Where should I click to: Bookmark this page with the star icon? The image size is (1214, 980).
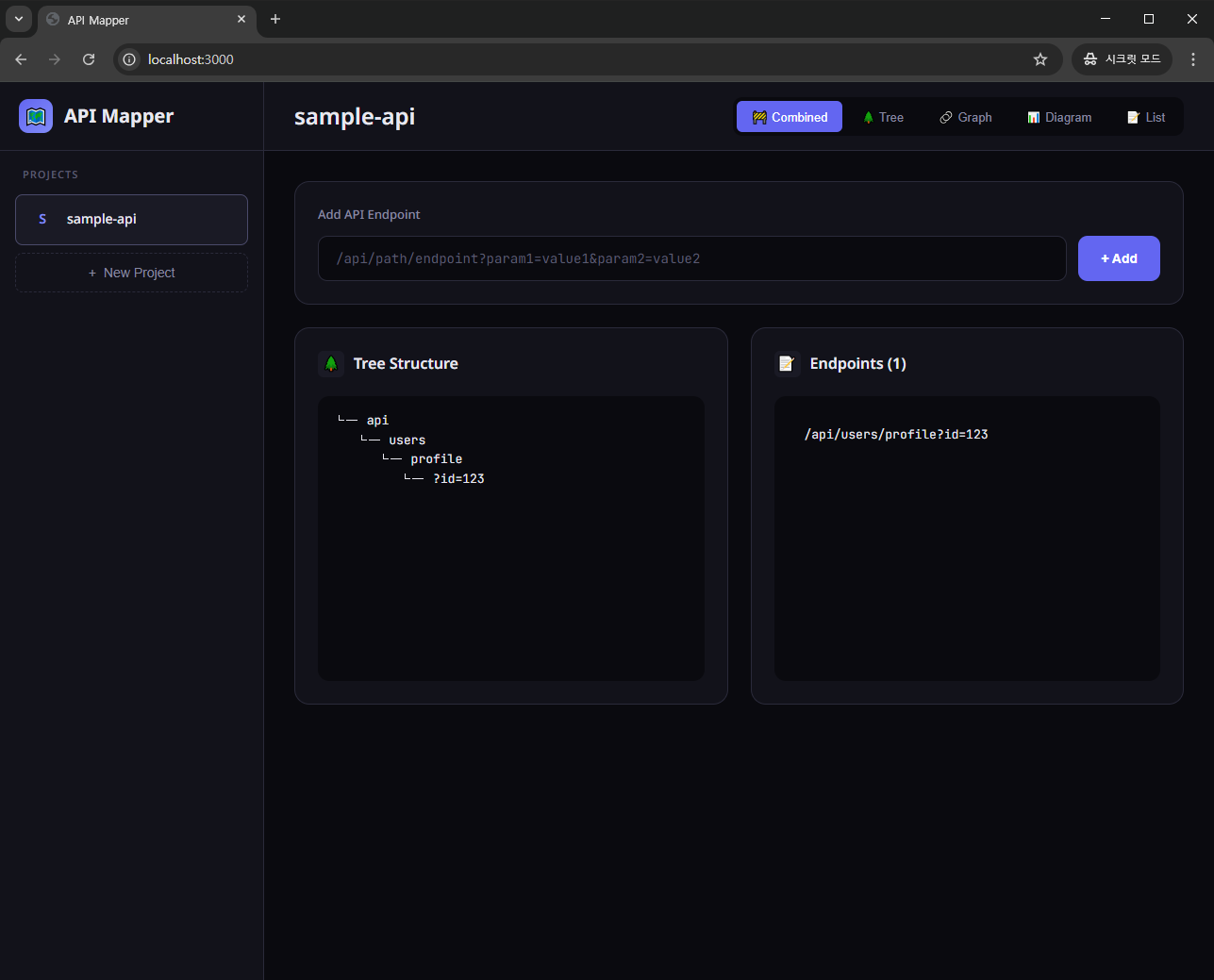pos(1039,59)
